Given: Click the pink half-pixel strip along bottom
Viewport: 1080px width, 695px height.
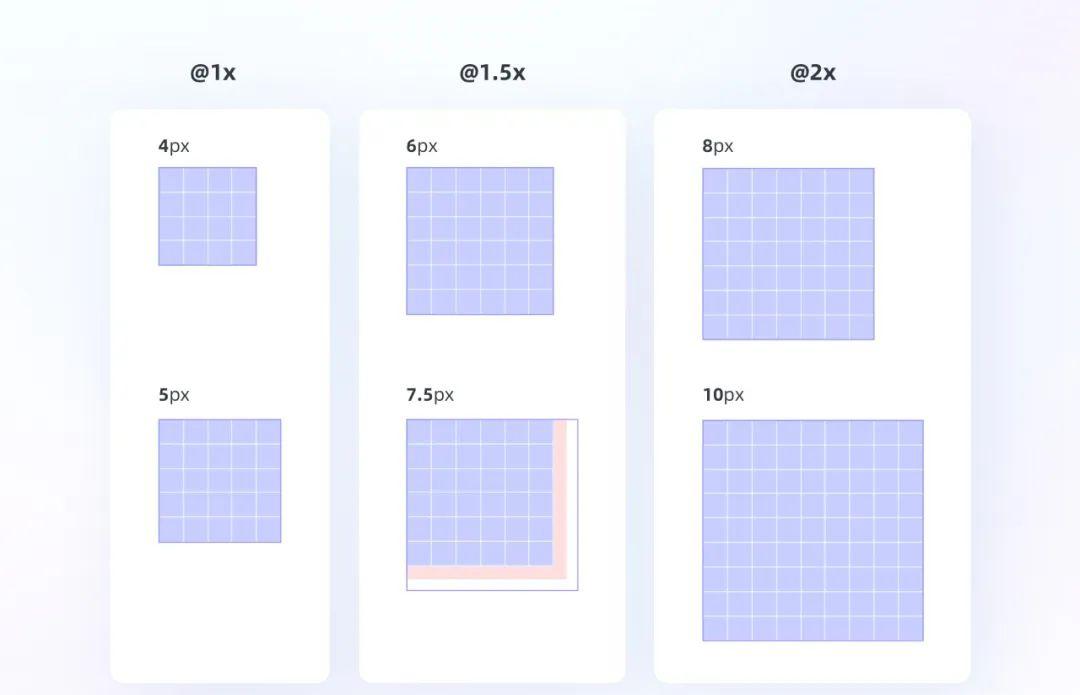Looking at the screenshot, I should (486, 572).
